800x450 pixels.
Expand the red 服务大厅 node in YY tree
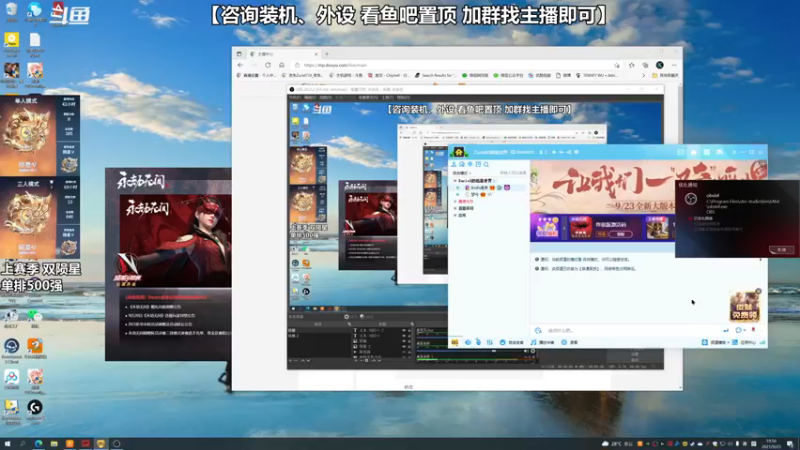pos(455,202)
